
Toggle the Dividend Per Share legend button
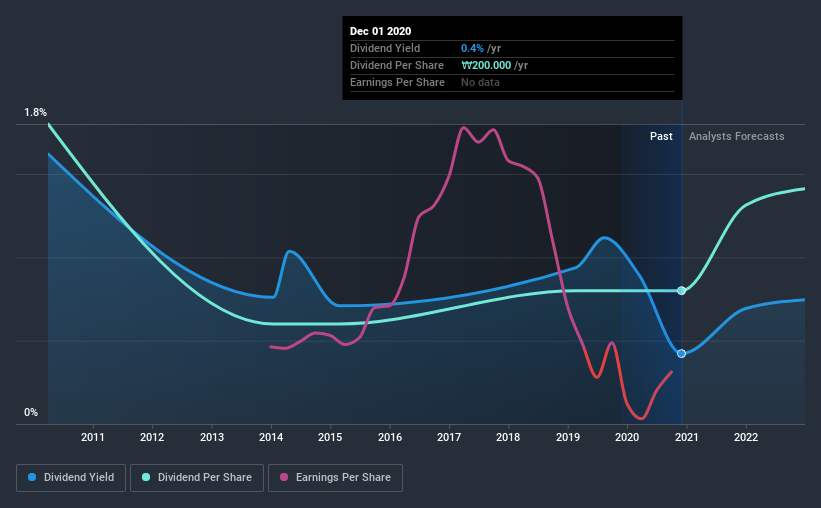pyautogui.click(x=197, y=478)
